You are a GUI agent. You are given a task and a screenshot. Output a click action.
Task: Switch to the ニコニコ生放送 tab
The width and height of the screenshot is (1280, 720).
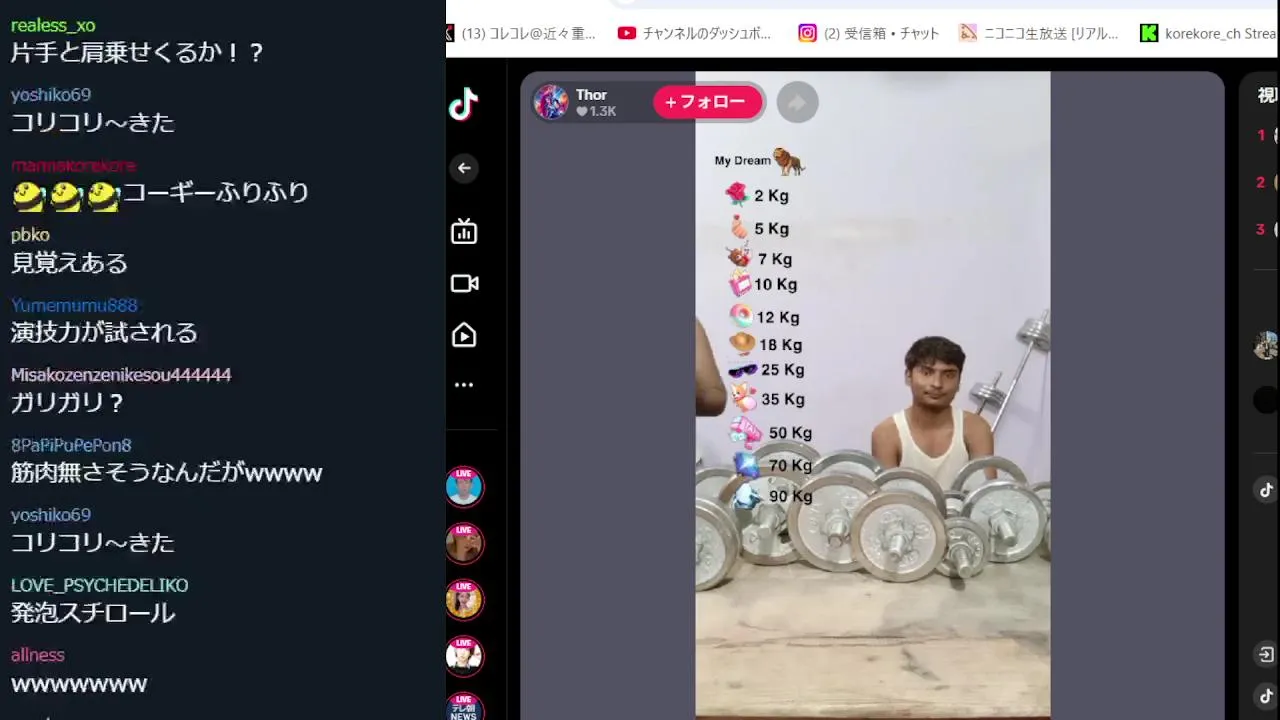coord(1039,33)
